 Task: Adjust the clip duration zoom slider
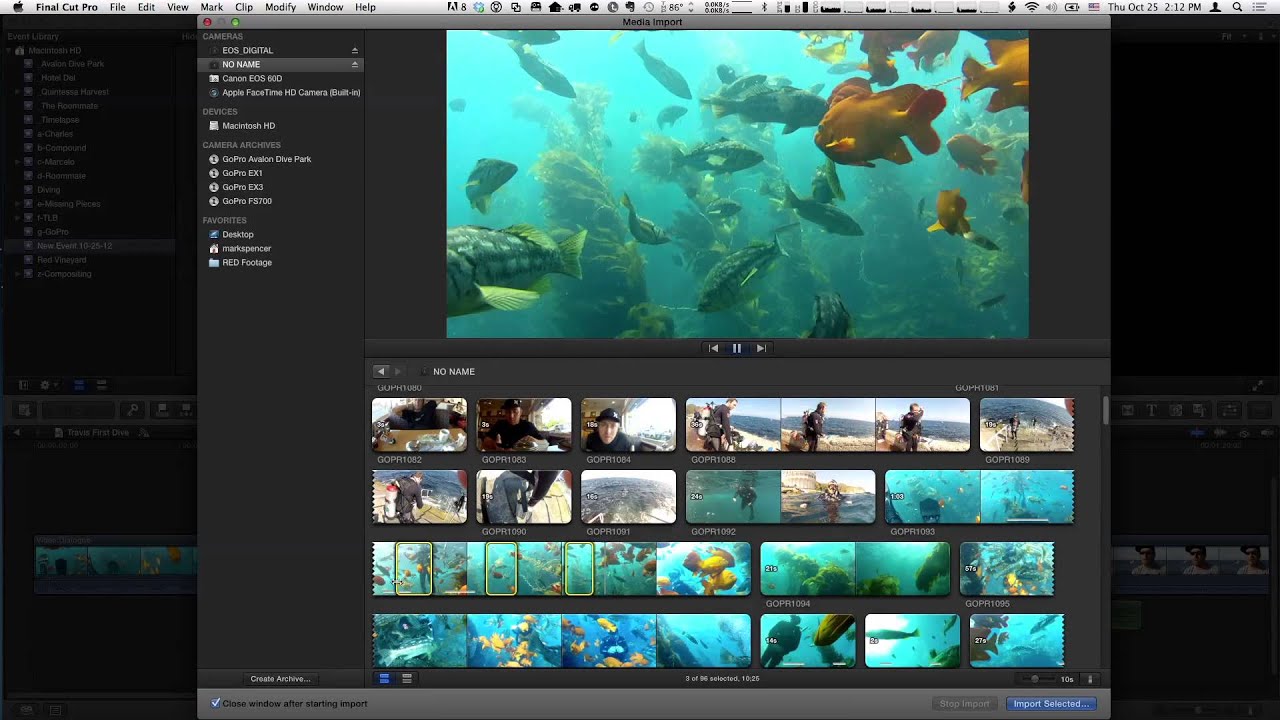coord(1035,679)
